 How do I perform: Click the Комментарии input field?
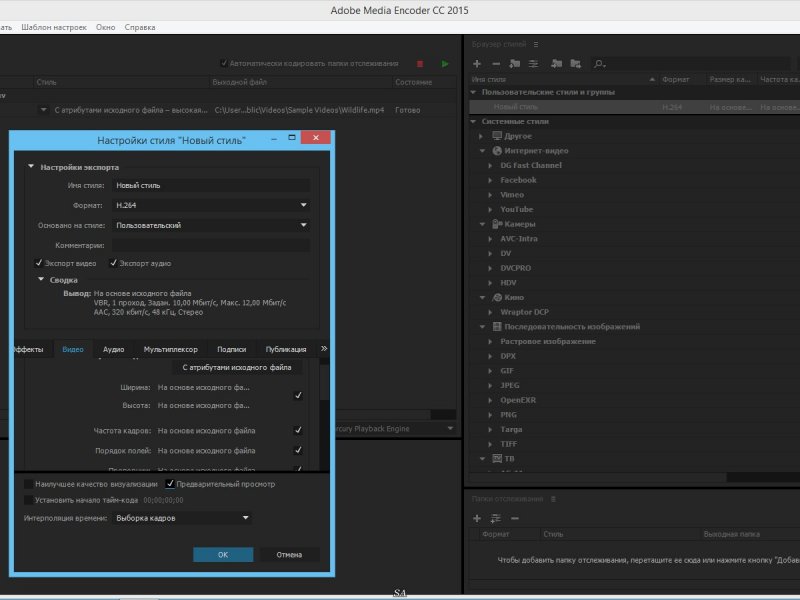click(x=211, y=245)
